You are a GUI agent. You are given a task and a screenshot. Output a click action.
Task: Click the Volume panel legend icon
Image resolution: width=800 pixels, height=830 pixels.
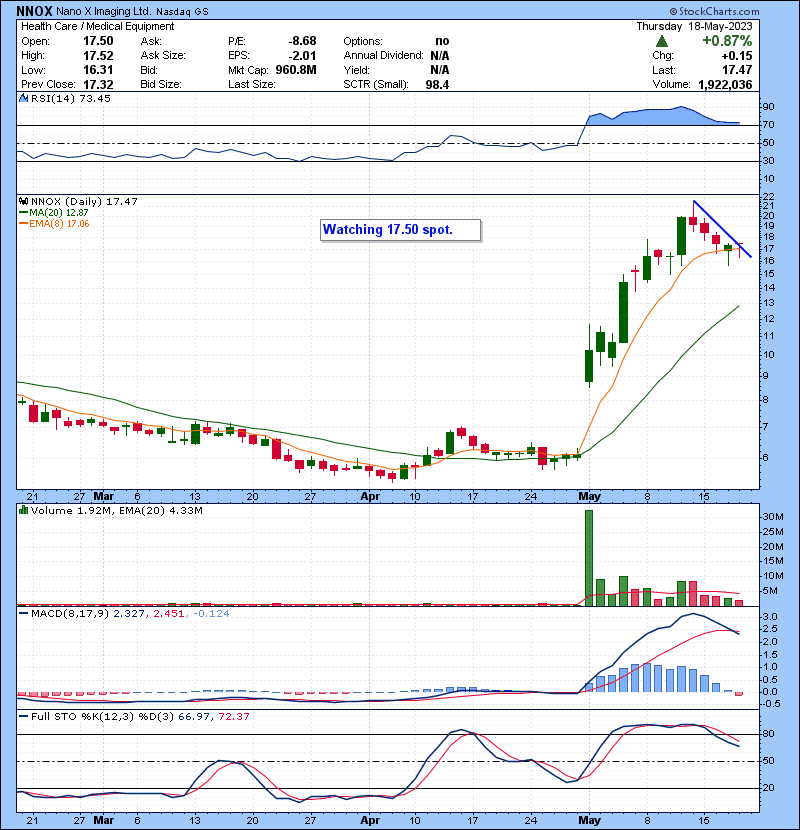tap(23, 511)
